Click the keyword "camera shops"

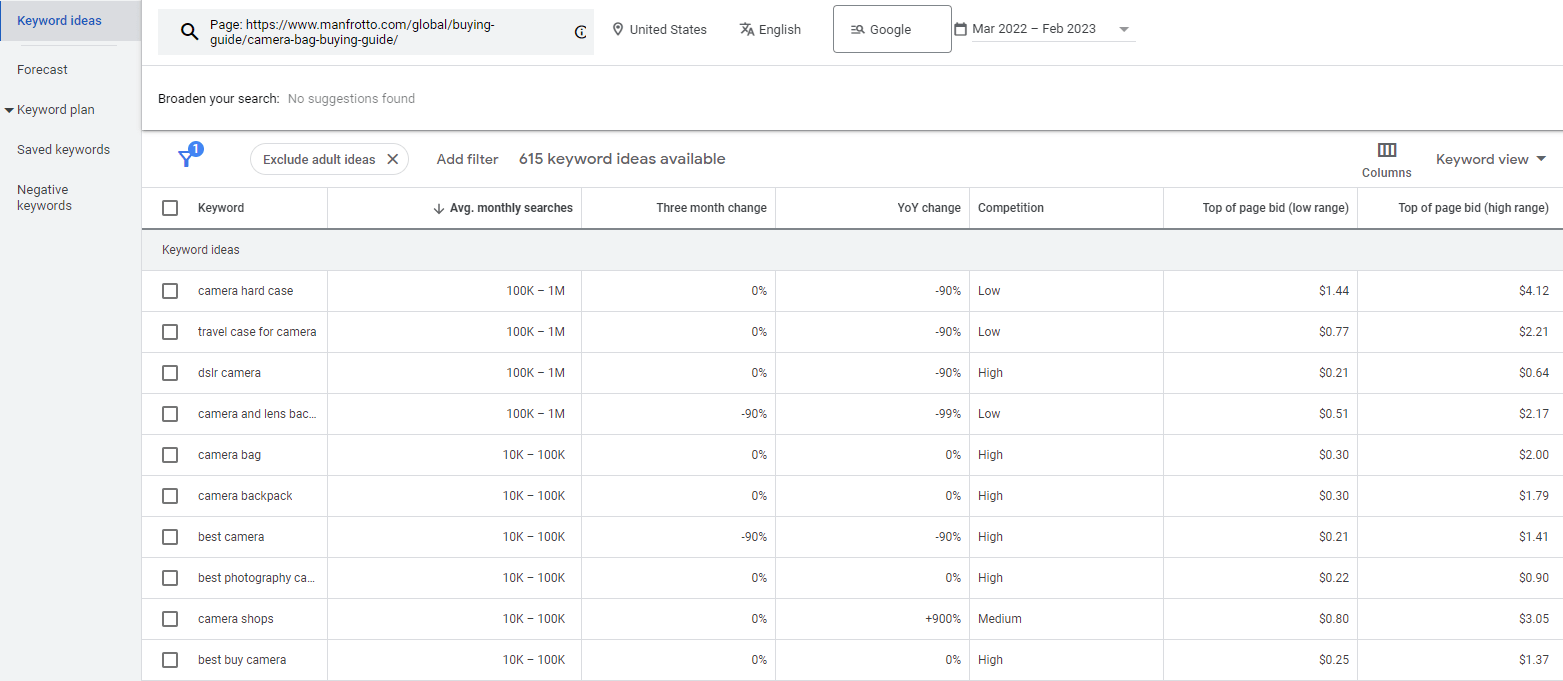coord(236,619)
